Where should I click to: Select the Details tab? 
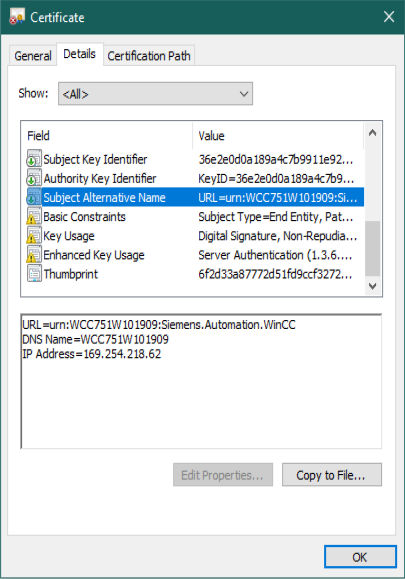coord(79,54)
